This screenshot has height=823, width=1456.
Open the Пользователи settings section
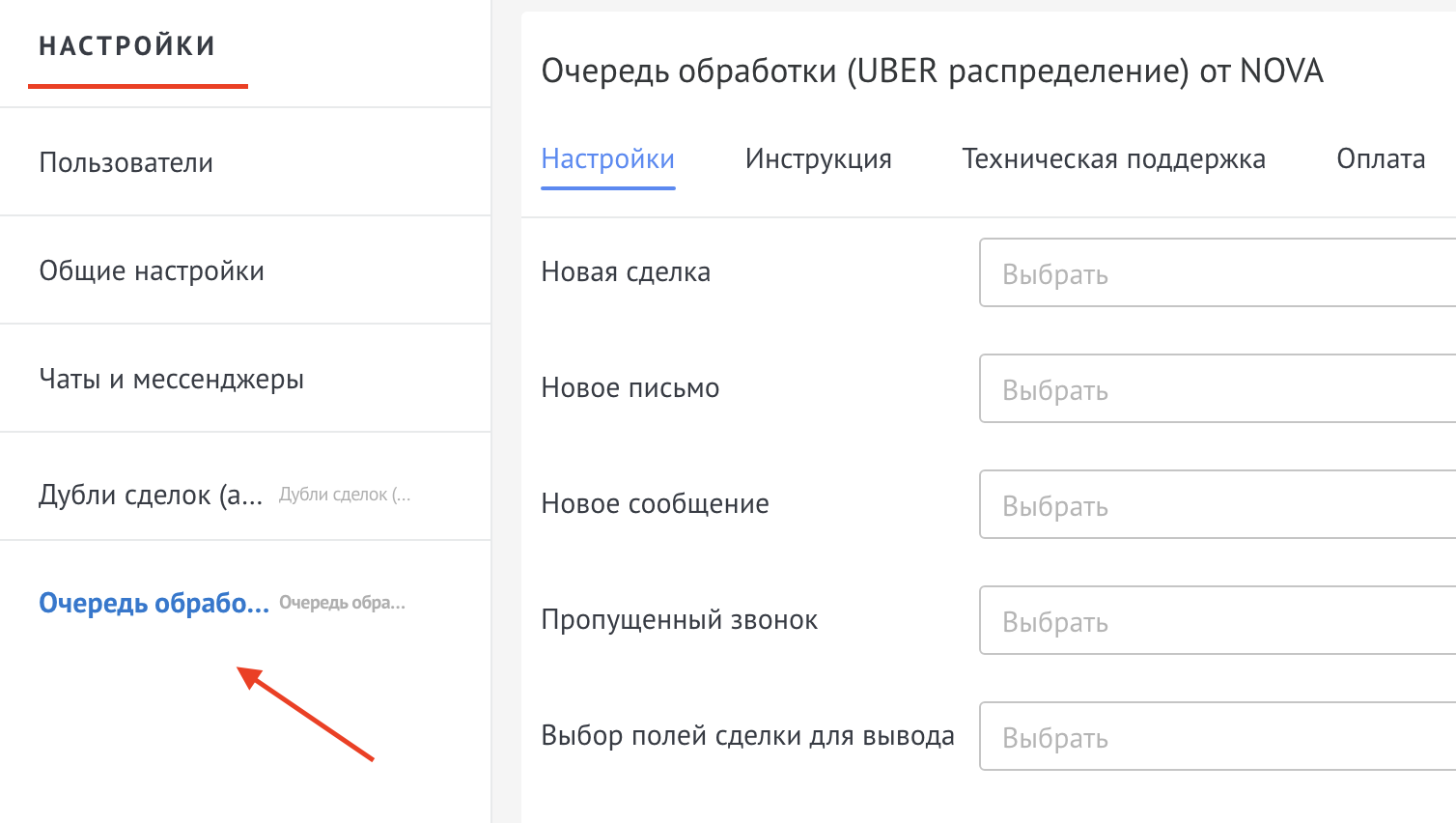click(126, 162)
